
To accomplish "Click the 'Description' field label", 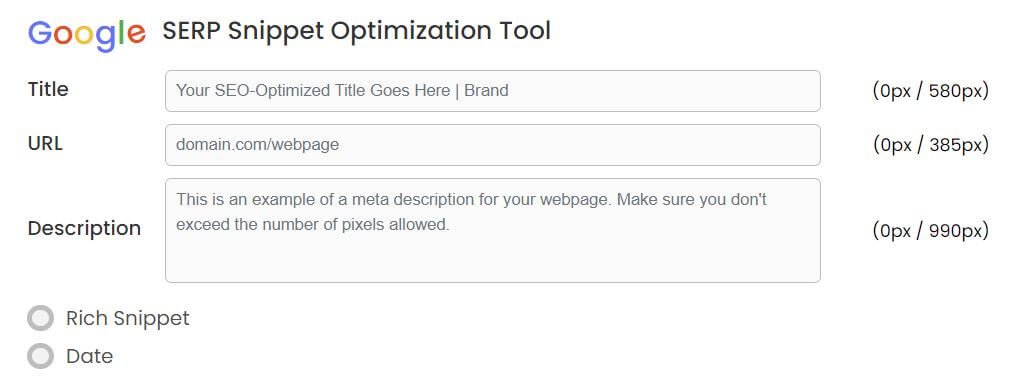I will click(85, 229).
